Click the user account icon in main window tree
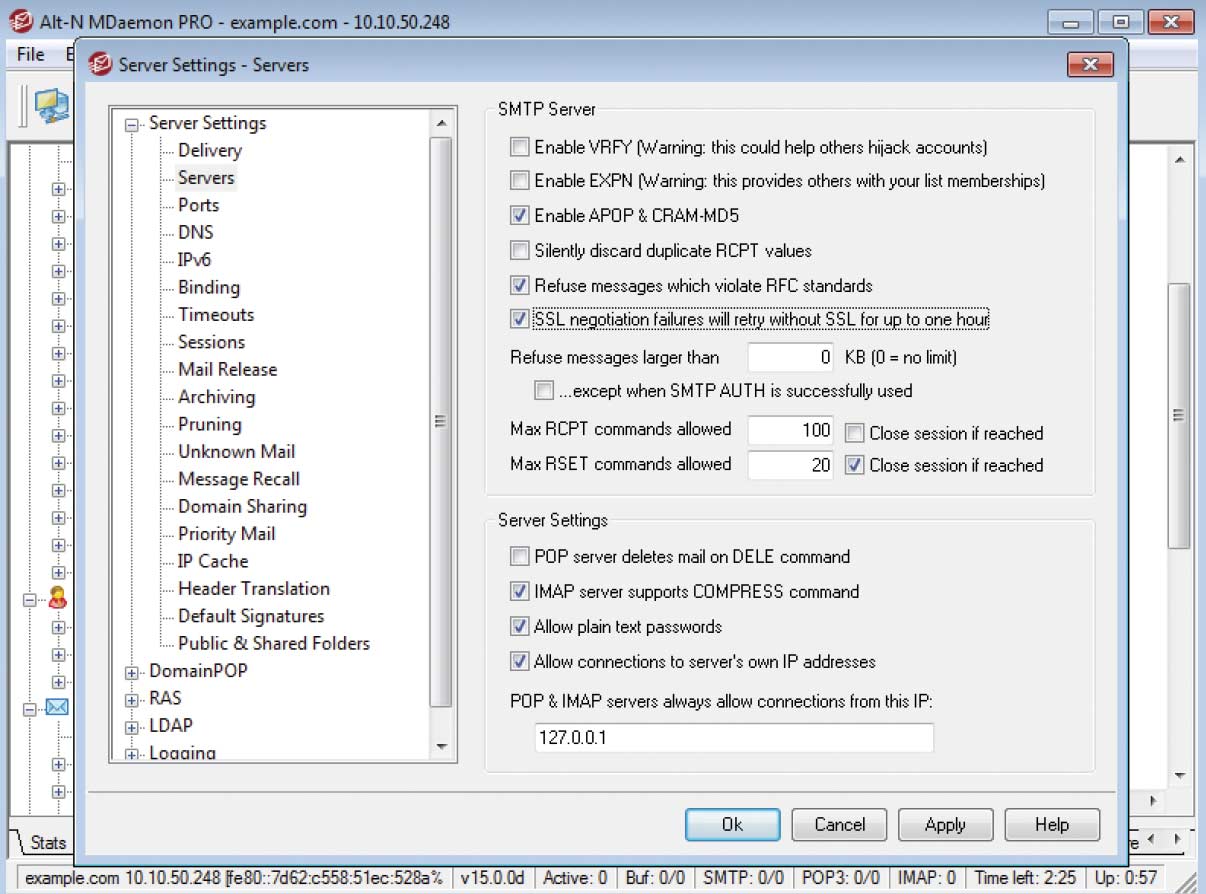Image resolution: width=1206 pixels, height=894 pixels. [x=57, y=599]
